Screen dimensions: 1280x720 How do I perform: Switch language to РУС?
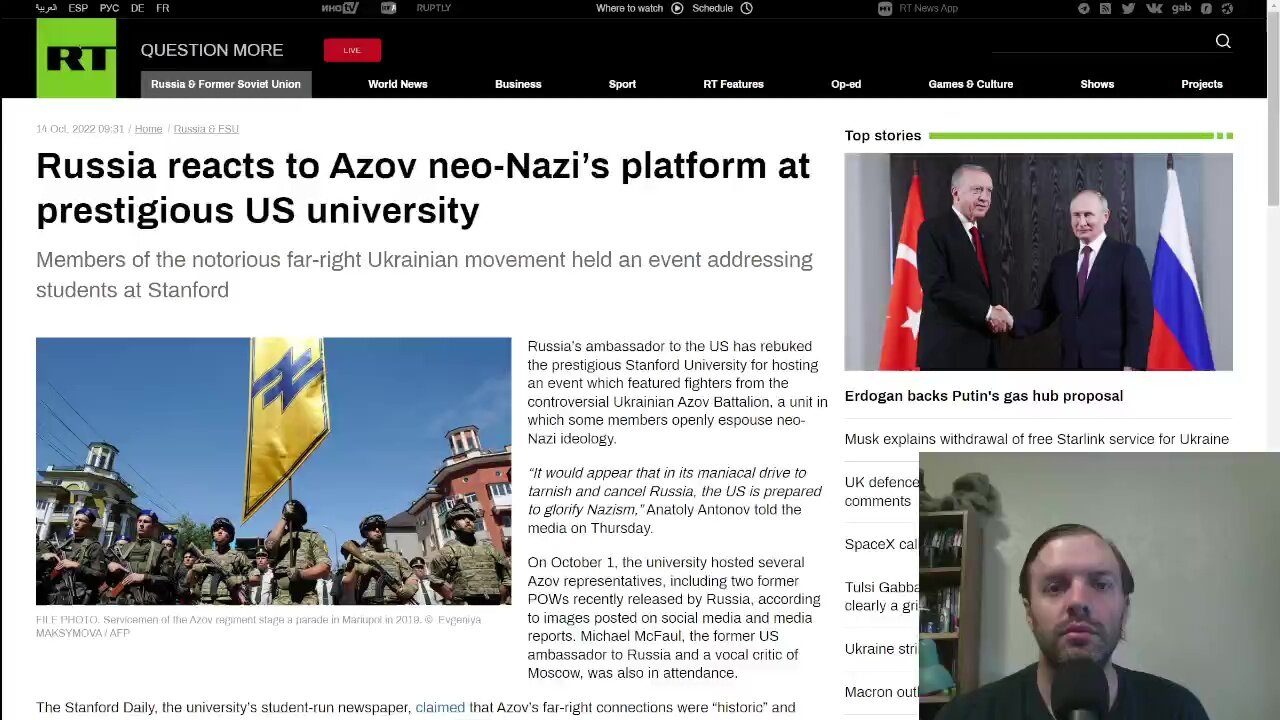[x=109, y=8]
